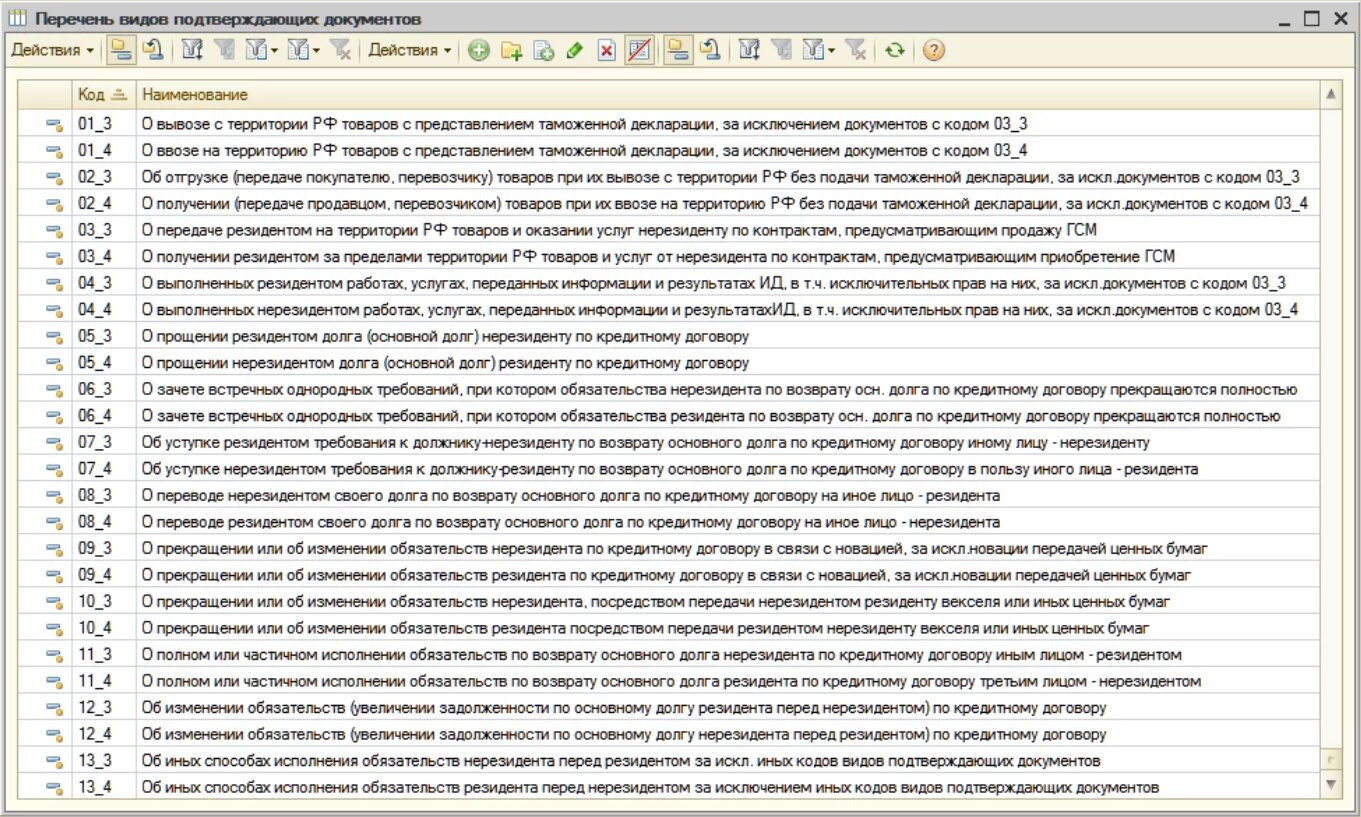Image resolution: width=1361 pixels, height=817 pixels.
Task: Click the disable-filter icon left of Refresh
Action: (x=855, y=50)
